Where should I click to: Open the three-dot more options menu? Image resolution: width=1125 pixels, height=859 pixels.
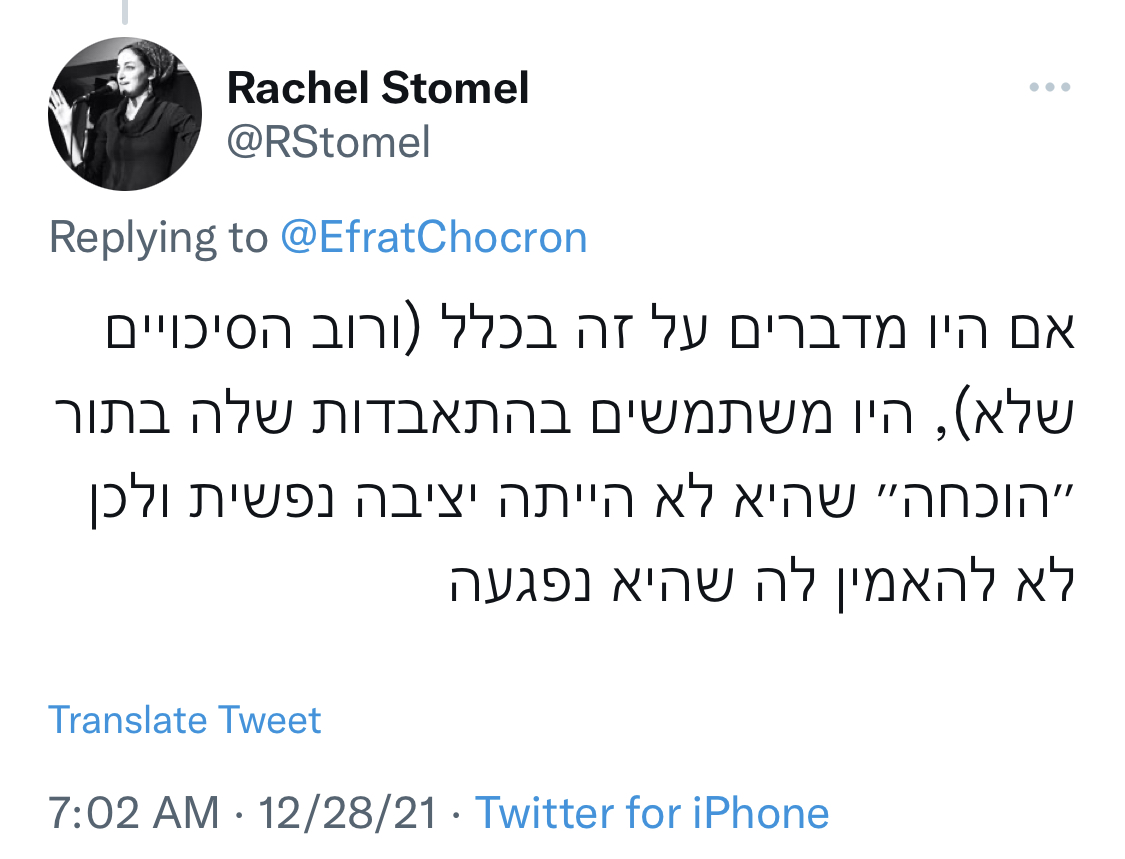tap(1050, 88)
